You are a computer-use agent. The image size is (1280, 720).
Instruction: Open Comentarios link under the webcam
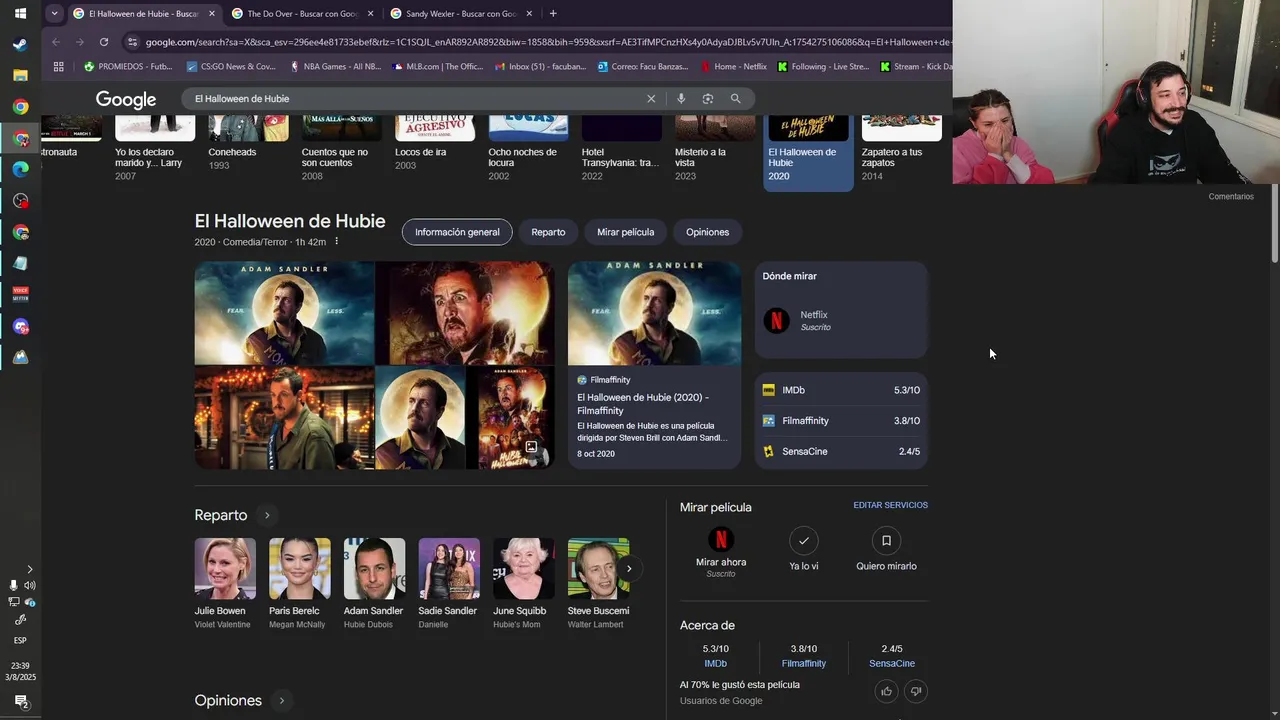(1230, 196)
